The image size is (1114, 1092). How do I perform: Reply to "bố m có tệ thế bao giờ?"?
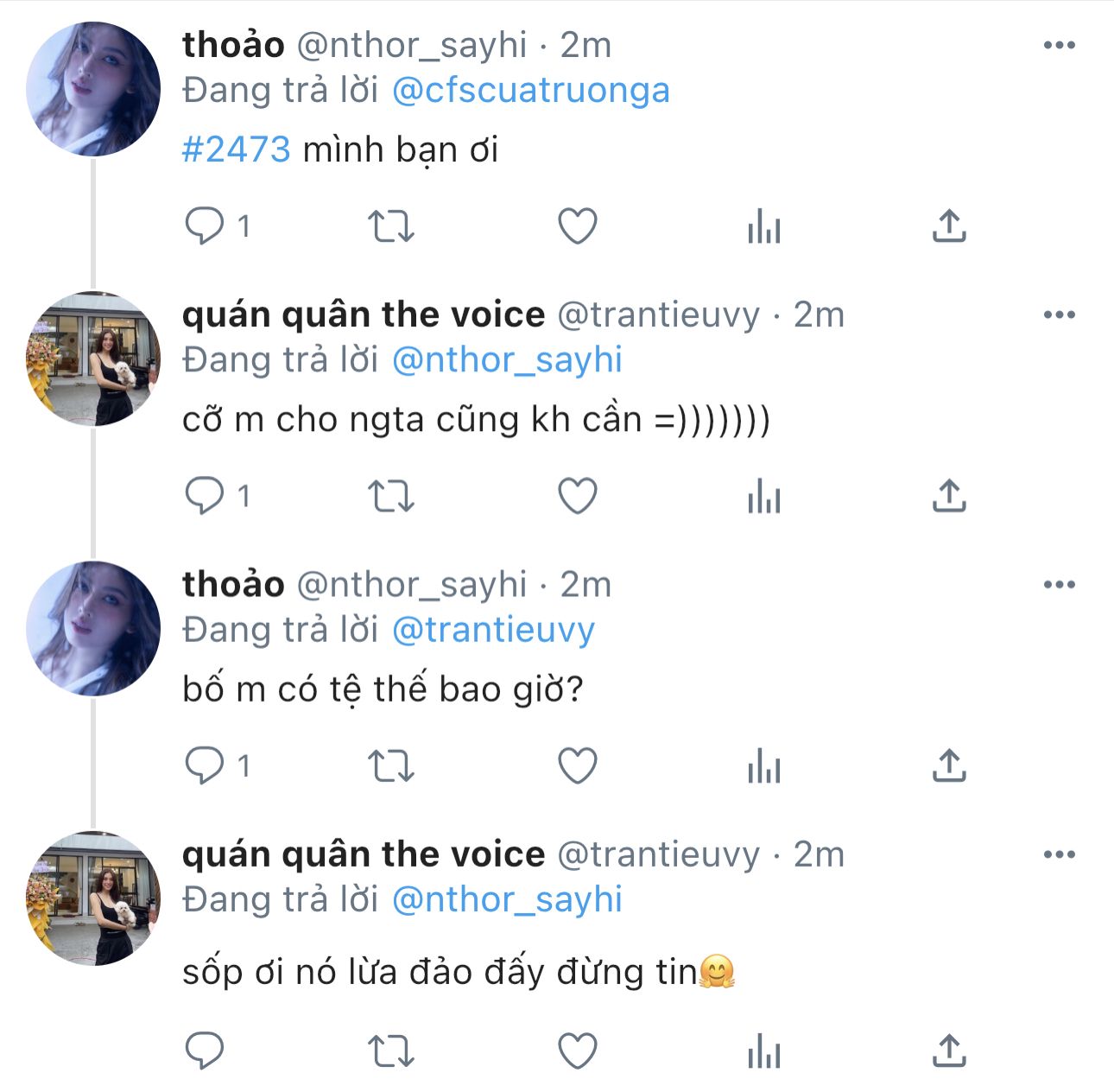[x=205, y=765]
